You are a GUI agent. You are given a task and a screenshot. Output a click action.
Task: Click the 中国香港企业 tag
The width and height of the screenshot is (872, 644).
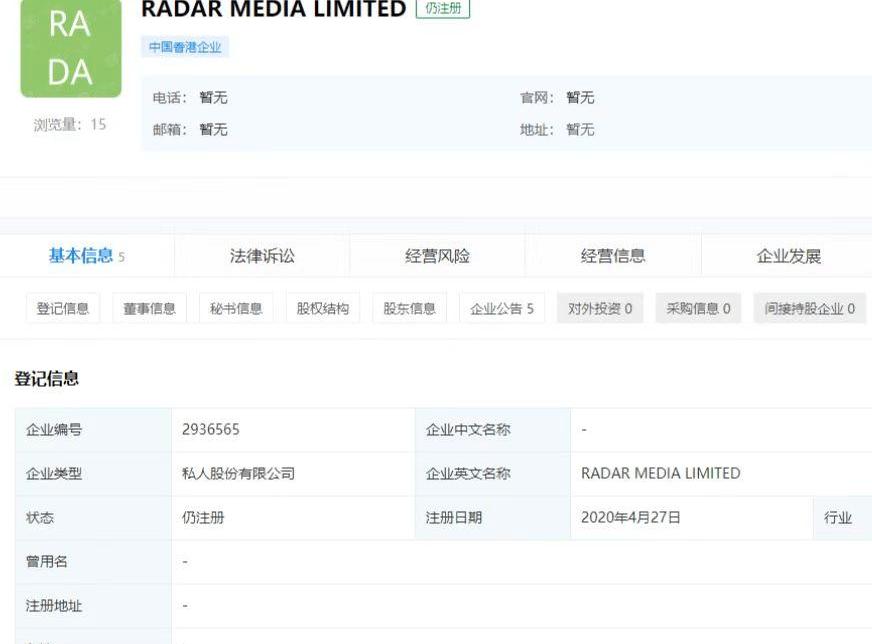[185, 47]
